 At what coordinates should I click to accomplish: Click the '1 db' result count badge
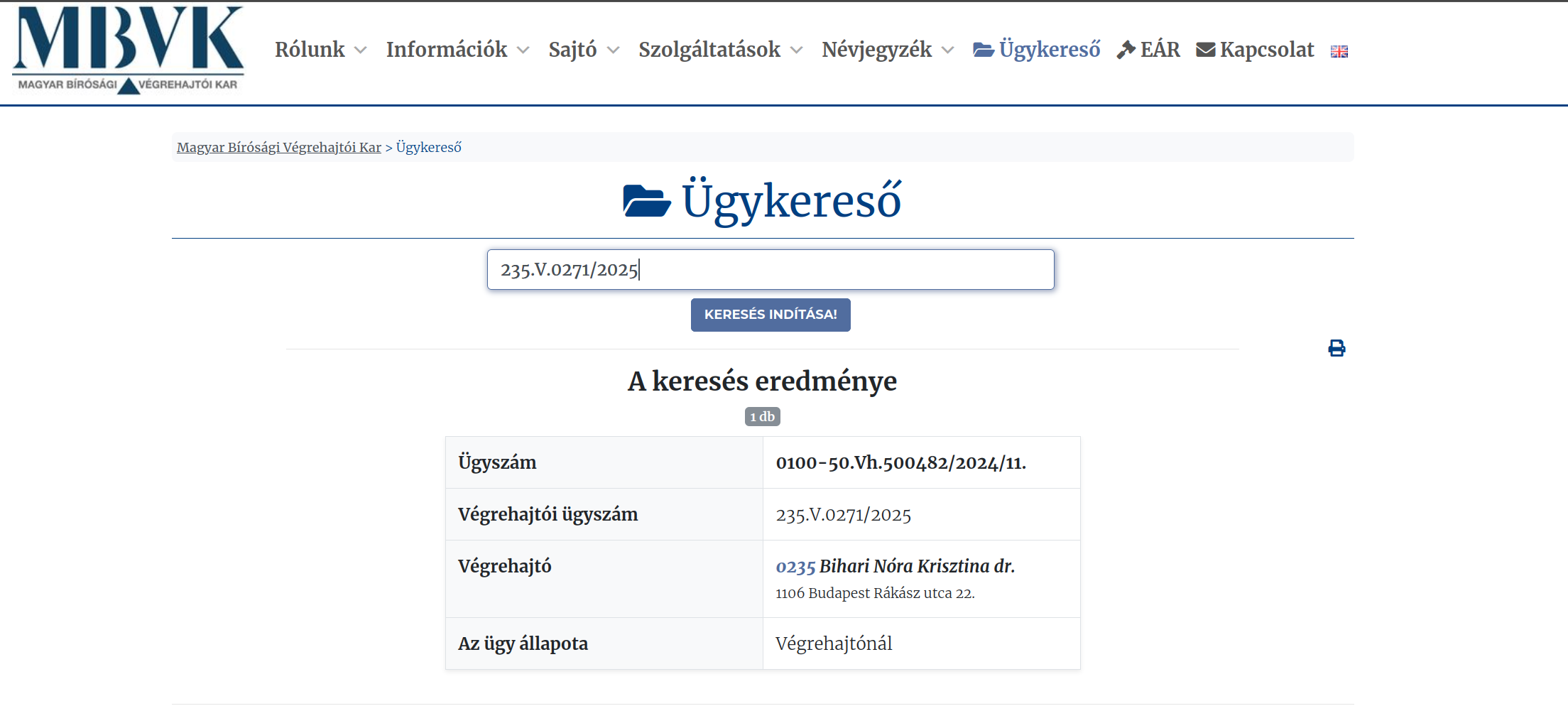tap(762, 416)
